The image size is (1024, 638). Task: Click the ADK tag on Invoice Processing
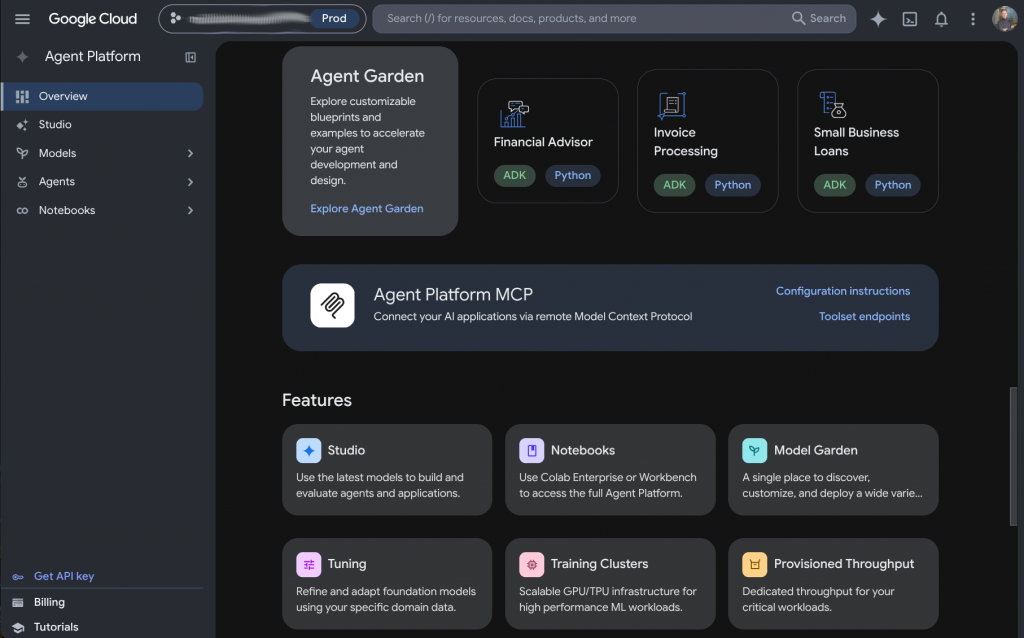[x=675, y=185]
